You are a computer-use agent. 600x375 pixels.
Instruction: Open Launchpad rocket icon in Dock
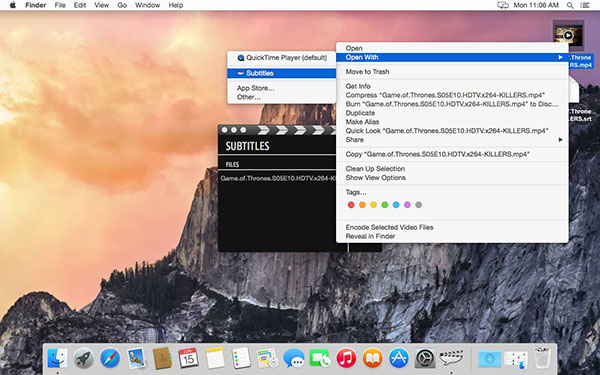pyautogui.click(x=83, y=359)
